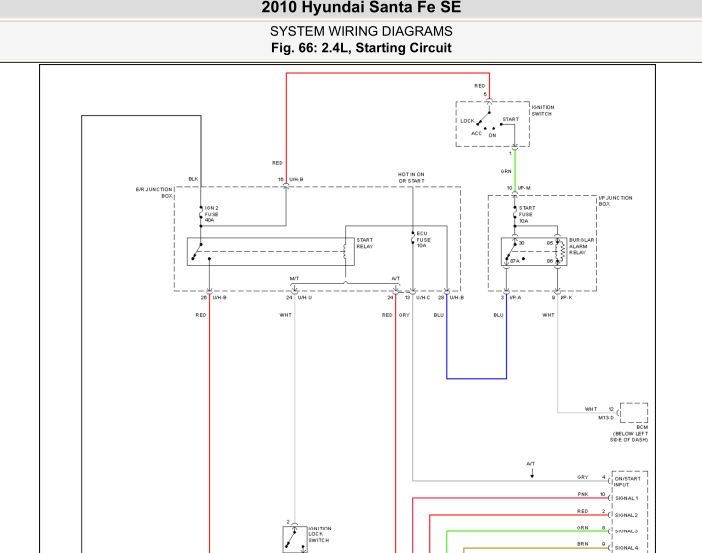Click the "M13-D" connector label
Screen dimensions: 702x553
[x=606, y=418]
